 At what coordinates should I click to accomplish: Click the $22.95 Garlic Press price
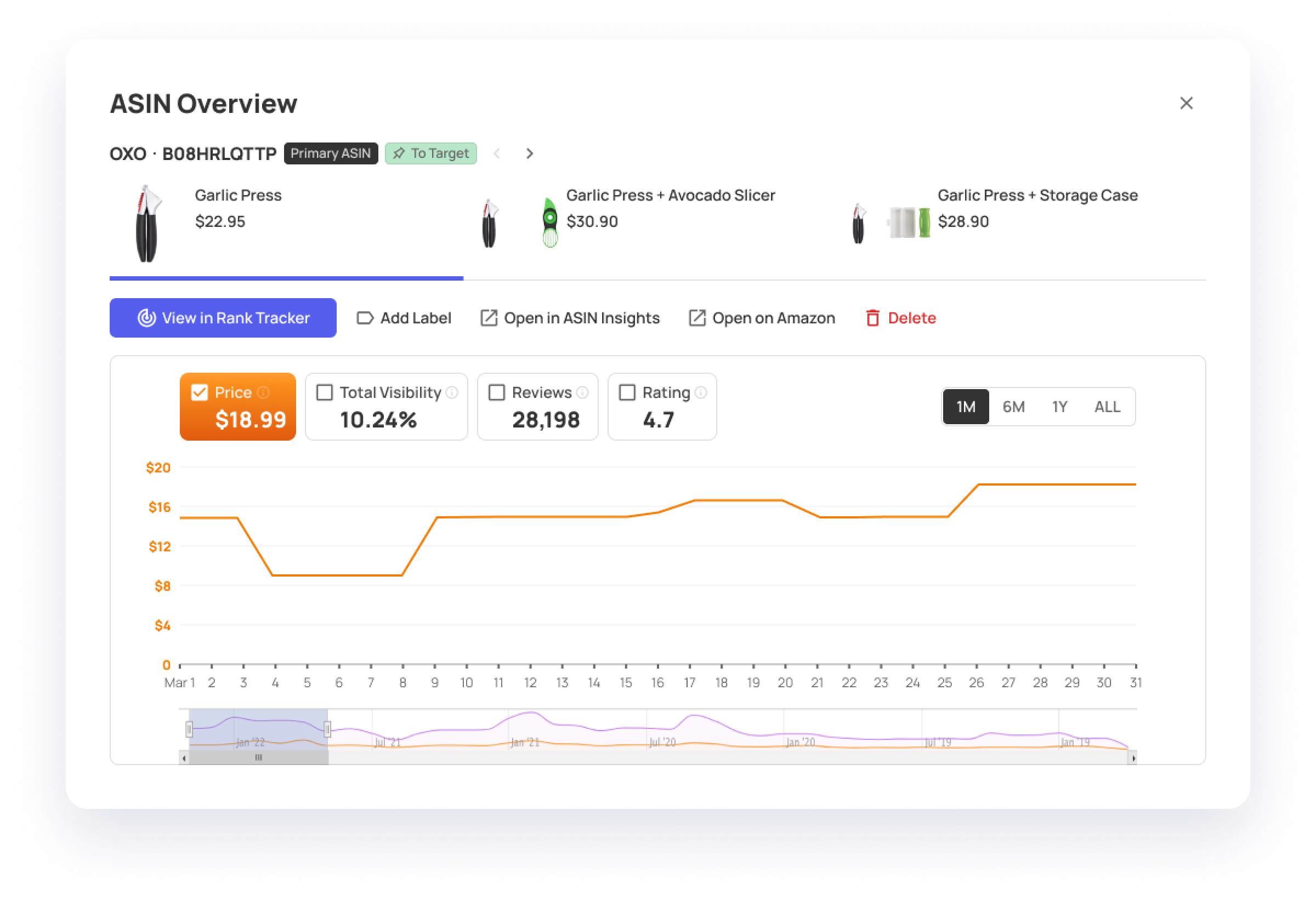pyautogui.click(x=220, y=221)
